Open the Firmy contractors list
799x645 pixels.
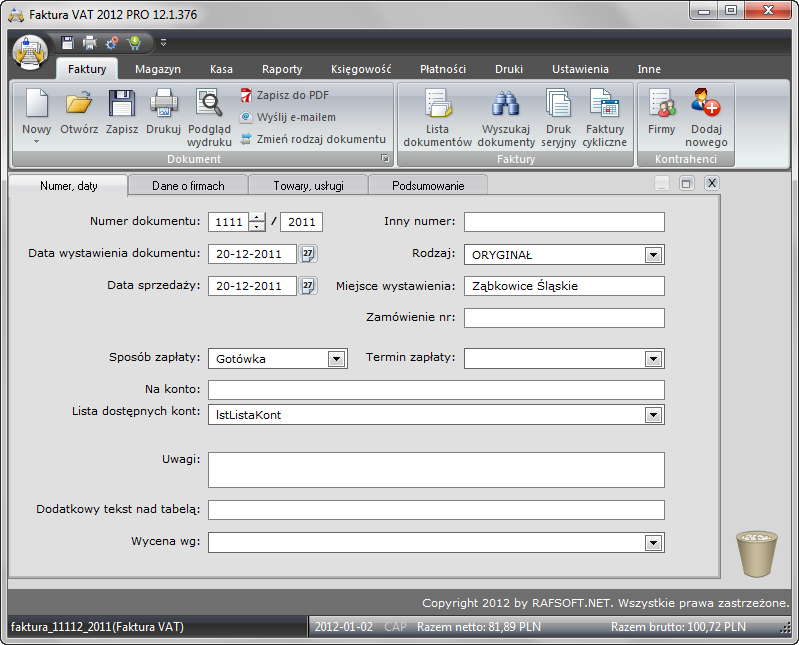click(x=661, y=112)
